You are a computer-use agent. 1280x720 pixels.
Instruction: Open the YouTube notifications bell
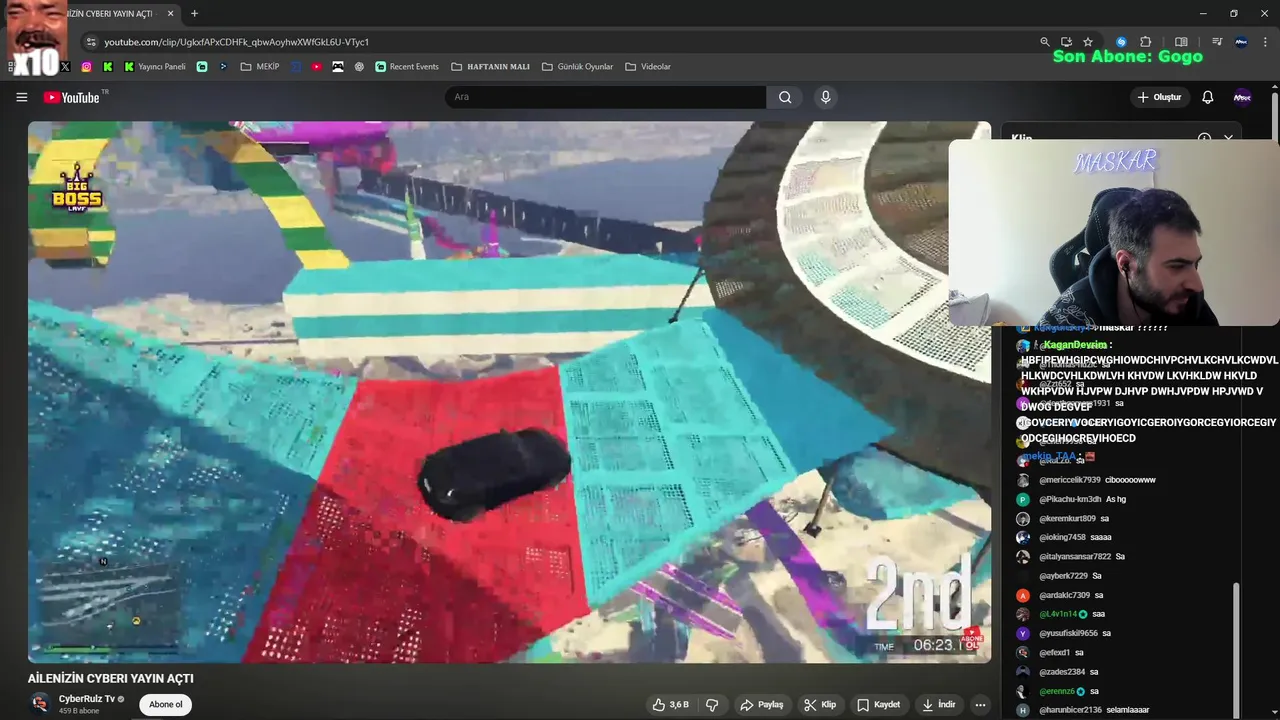coord(1207,97)
